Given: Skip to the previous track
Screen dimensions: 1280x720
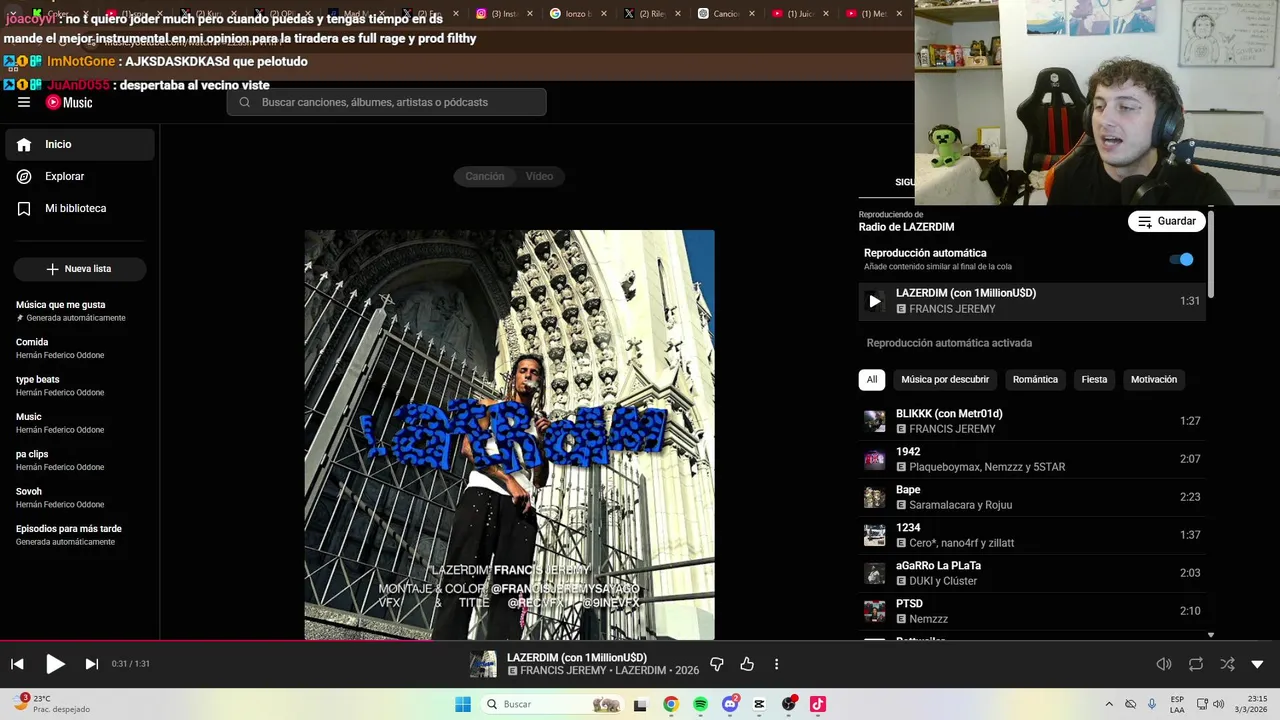Looking at the screenshot, I should [x=17, y=664].
